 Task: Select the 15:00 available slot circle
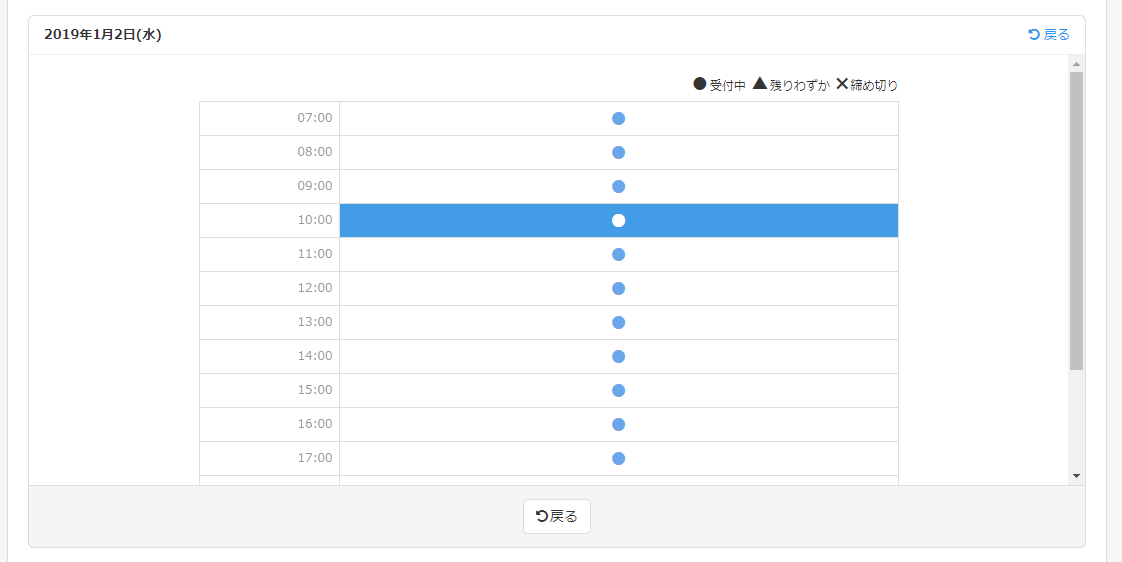(618, 391)
